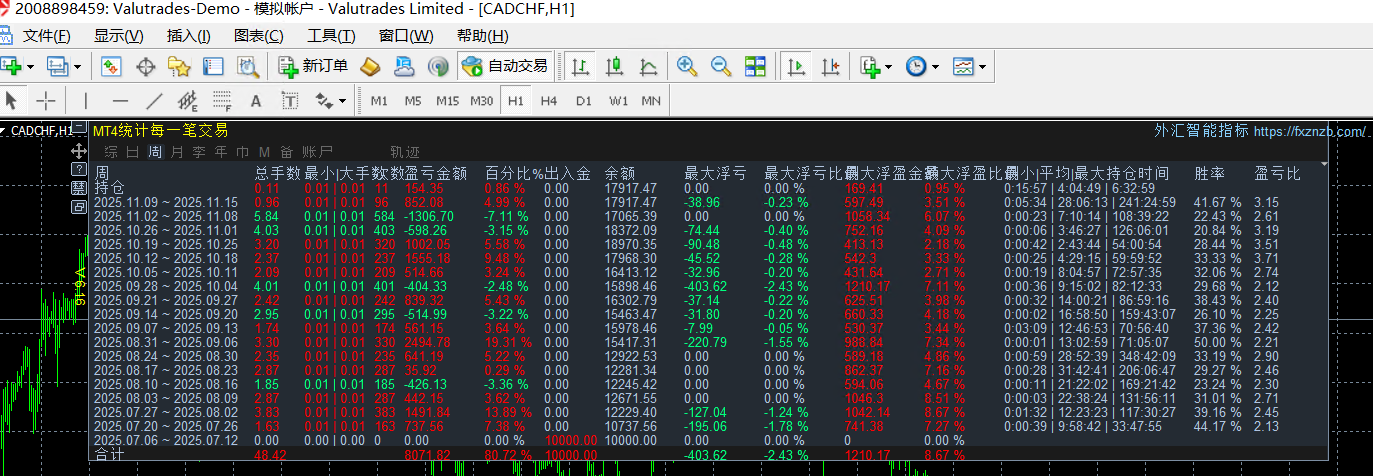
Task: Open the New Chart dropdown arrow
Action: pos(30,67)
